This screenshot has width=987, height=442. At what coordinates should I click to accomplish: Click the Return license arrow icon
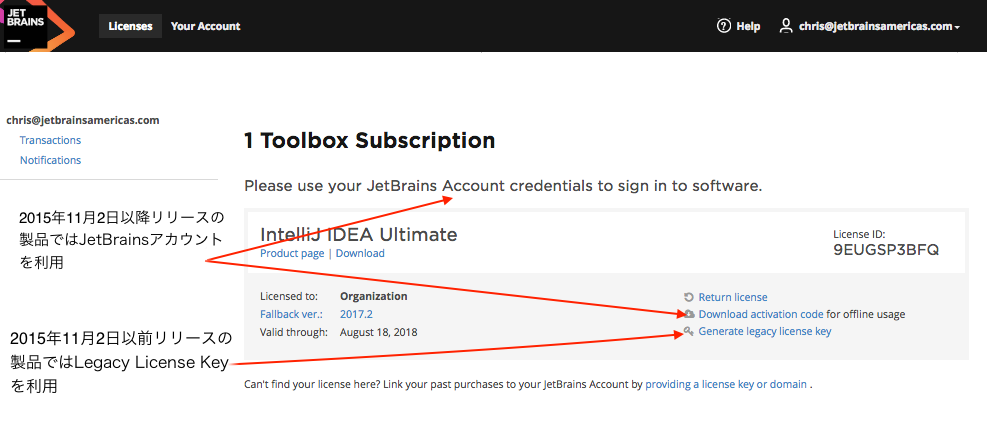click(x=689, y=297)
